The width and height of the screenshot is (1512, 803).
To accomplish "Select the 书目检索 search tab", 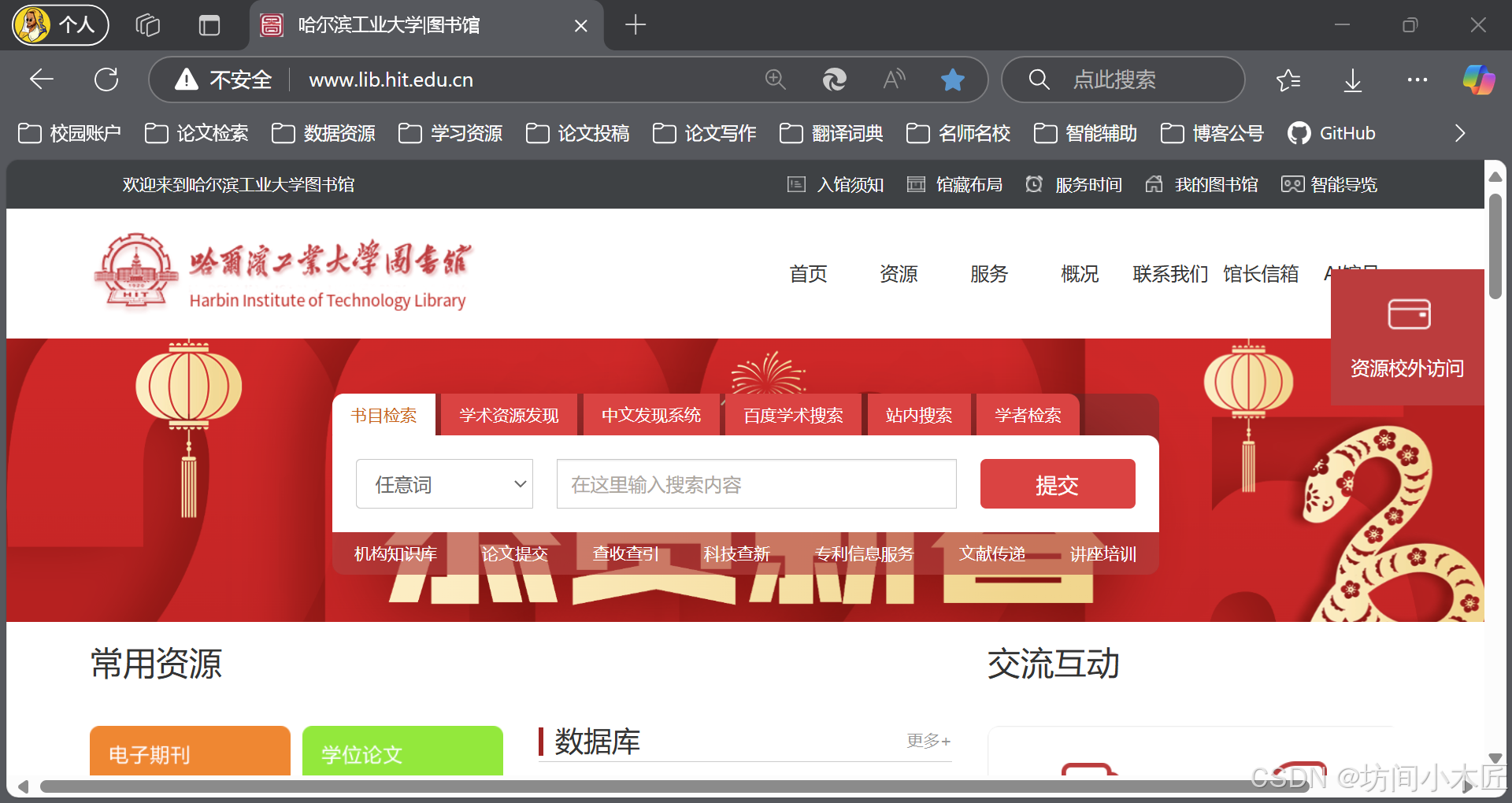I will pos(384,415).
